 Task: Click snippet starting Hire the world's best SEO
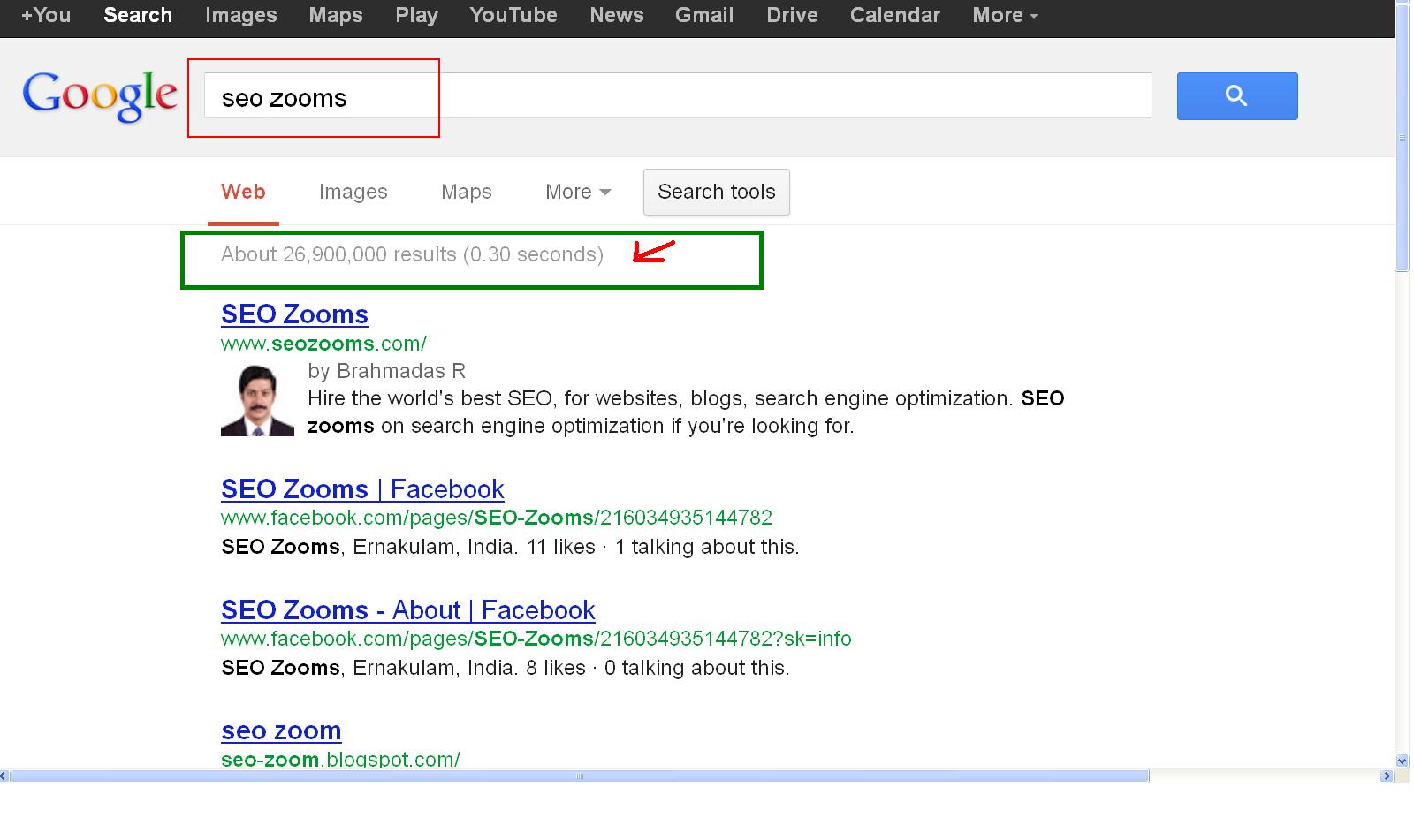point(686,412)
